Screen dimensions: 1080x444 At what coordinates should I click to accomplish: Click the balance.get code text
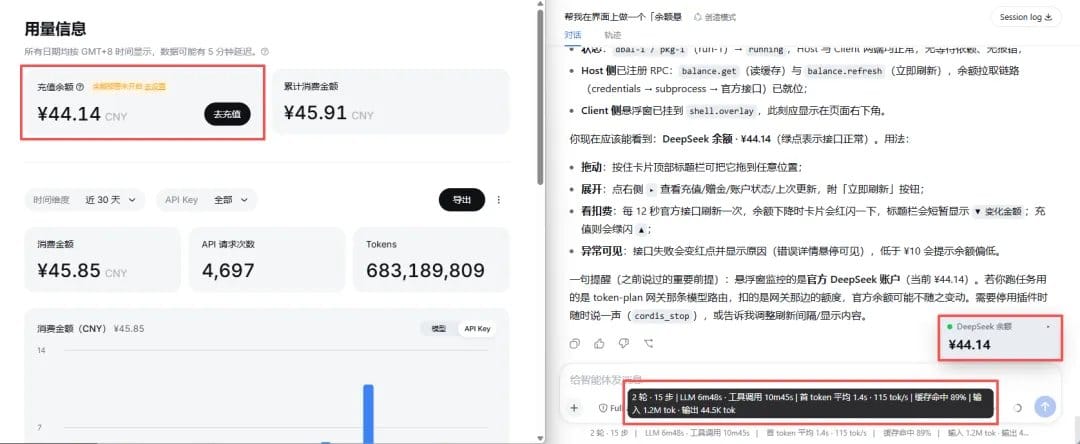coord(709,71)
